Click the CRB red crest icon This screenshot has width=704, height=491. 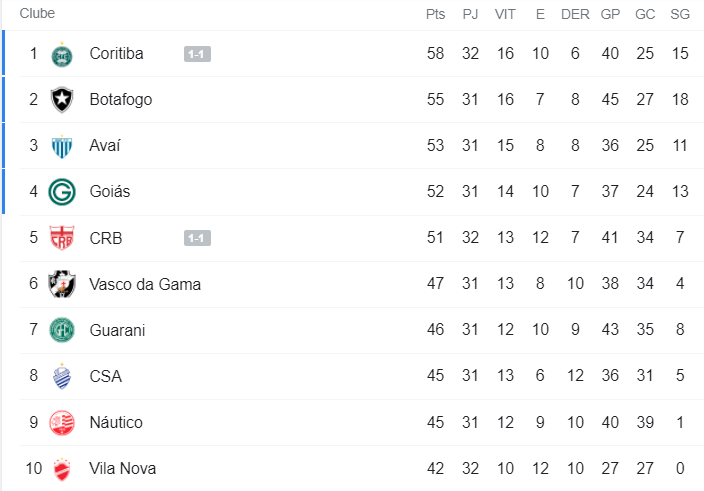[x=62, y=238]
